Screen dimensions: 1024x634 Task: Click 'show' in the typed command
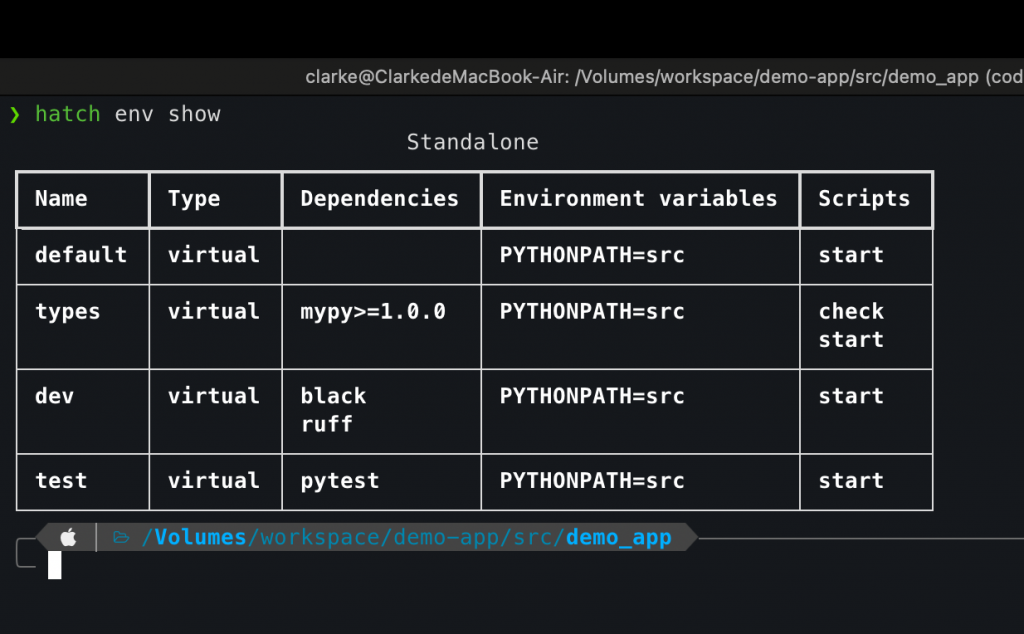195,114
